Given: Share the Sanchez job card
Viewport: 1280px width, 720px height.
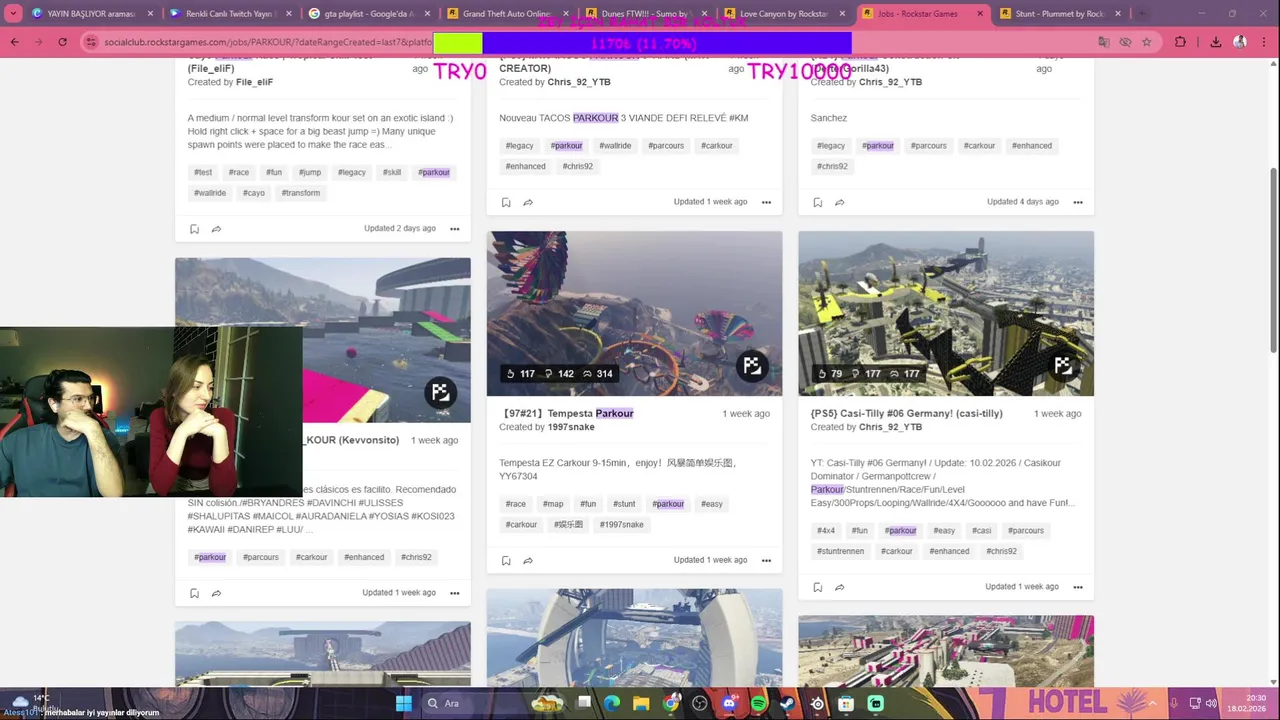Looking at the screenshot, I should click(x=839, y=202).
